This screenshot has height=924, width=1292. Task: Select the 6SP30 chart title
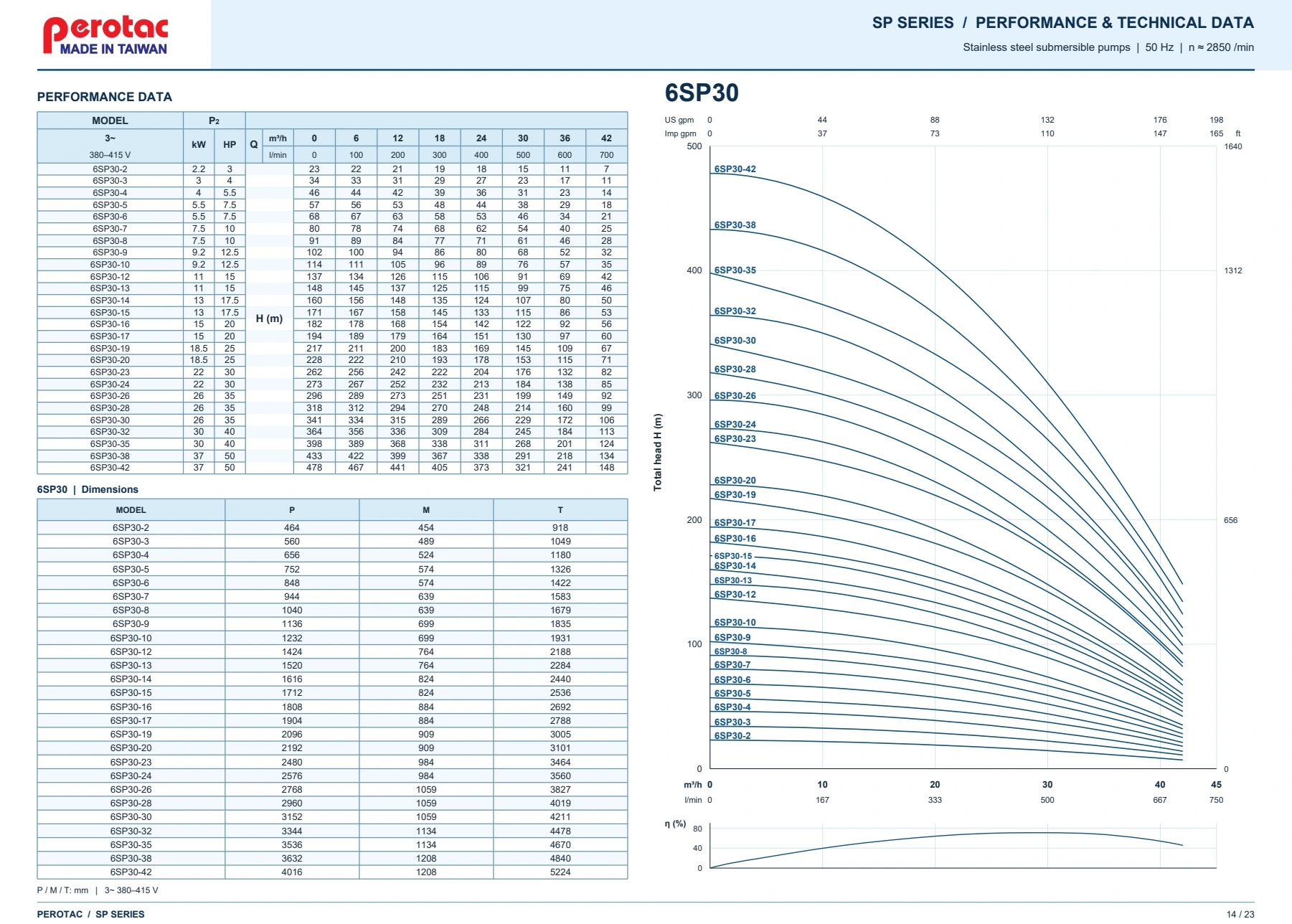click(701, 93)
